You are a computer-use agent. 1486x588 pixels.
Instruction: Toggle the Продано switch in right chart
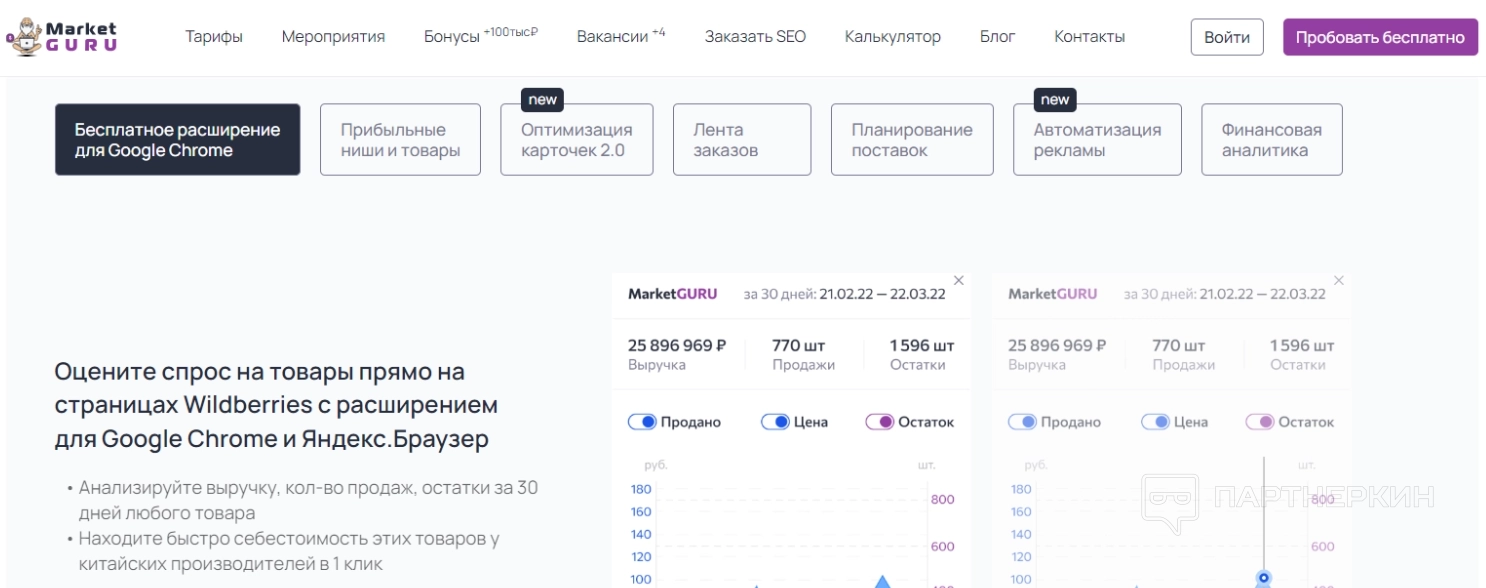[x=1022, y=422]
